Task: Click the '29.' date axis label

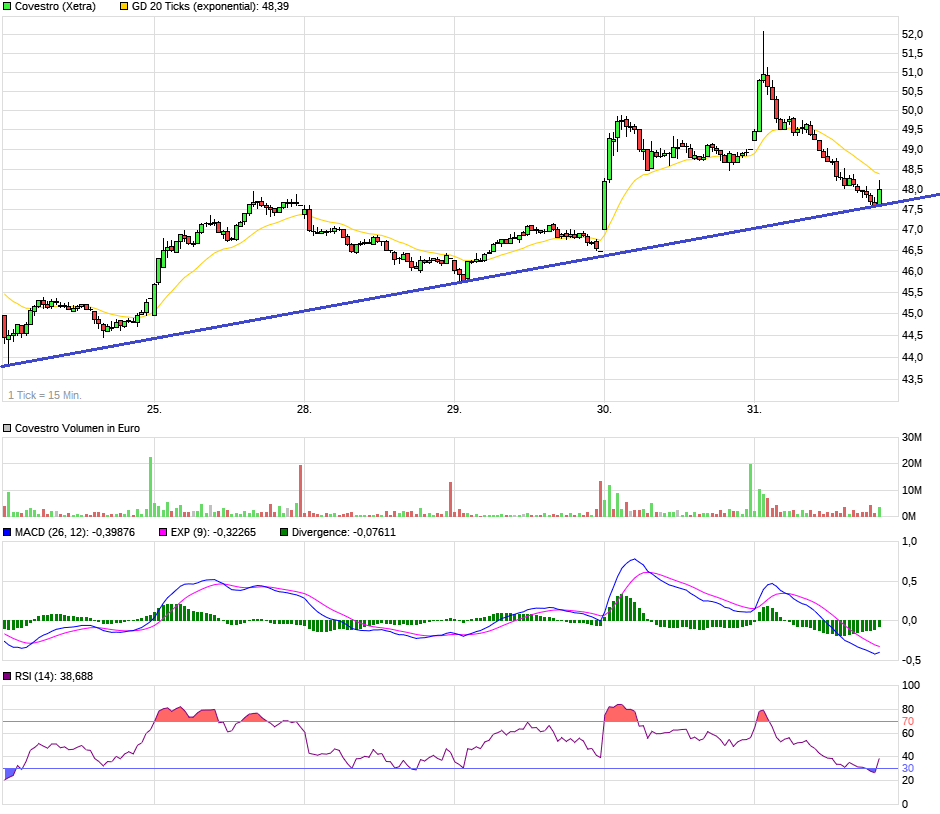Action: click(454, 409)
